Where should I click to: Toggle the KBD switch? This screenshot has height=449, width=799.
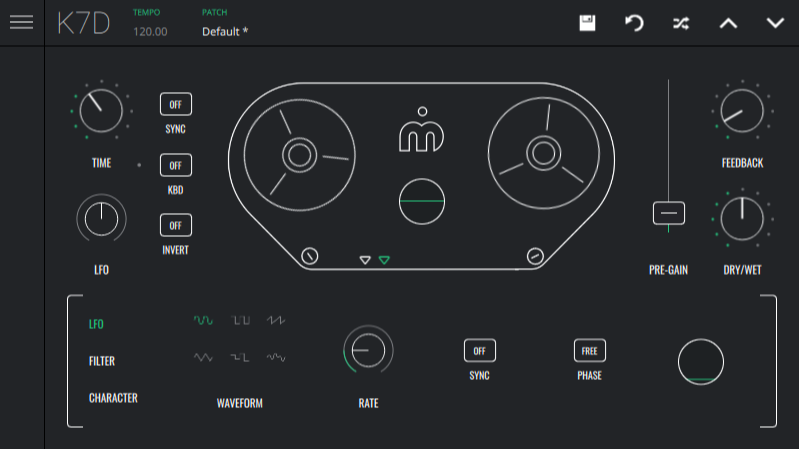pos(176,165)
